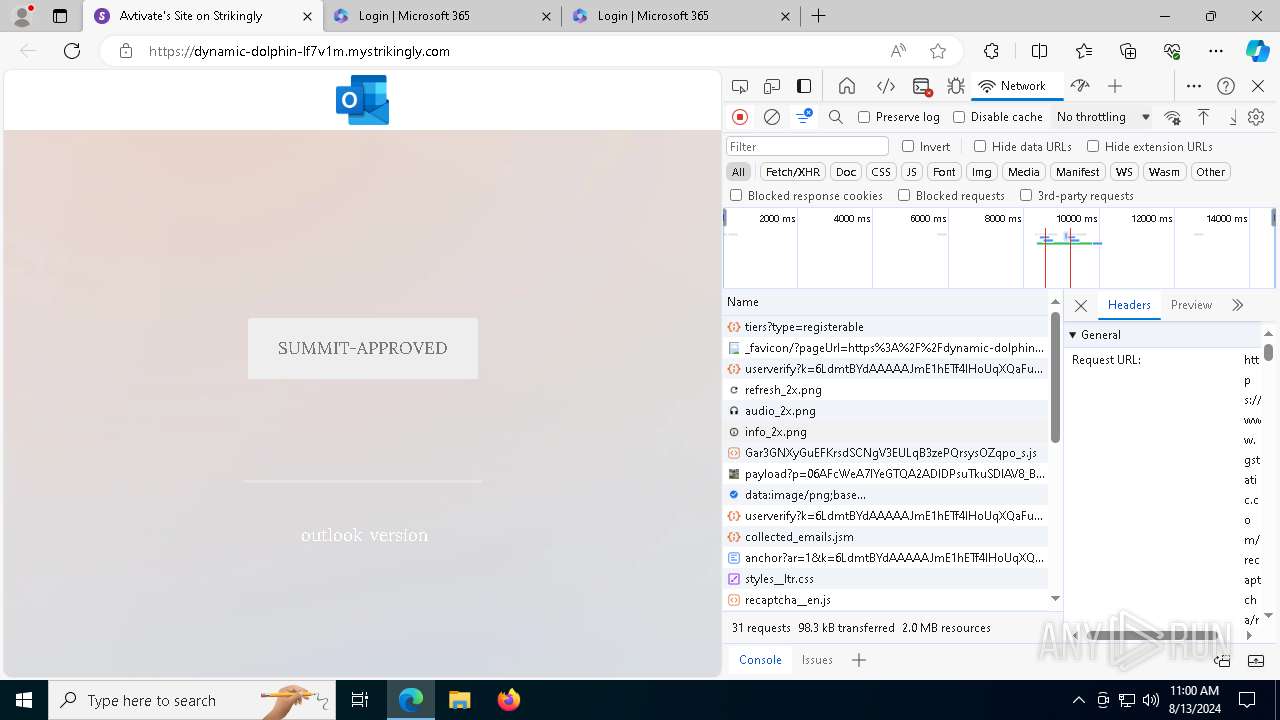Check Blocked requests option
Image resolution: width=1280 pixels, height=720 pixels.
(x=904, y=195)
